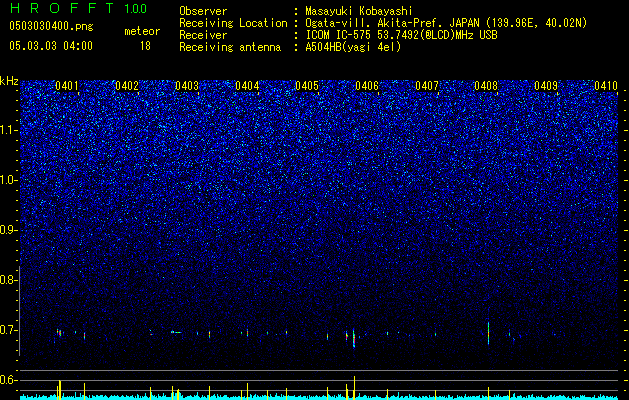Click the 0407 time marker
Image resolution: width=629 pixels, height=400 pixels.
pyautogui.click(x=427, y=85)
